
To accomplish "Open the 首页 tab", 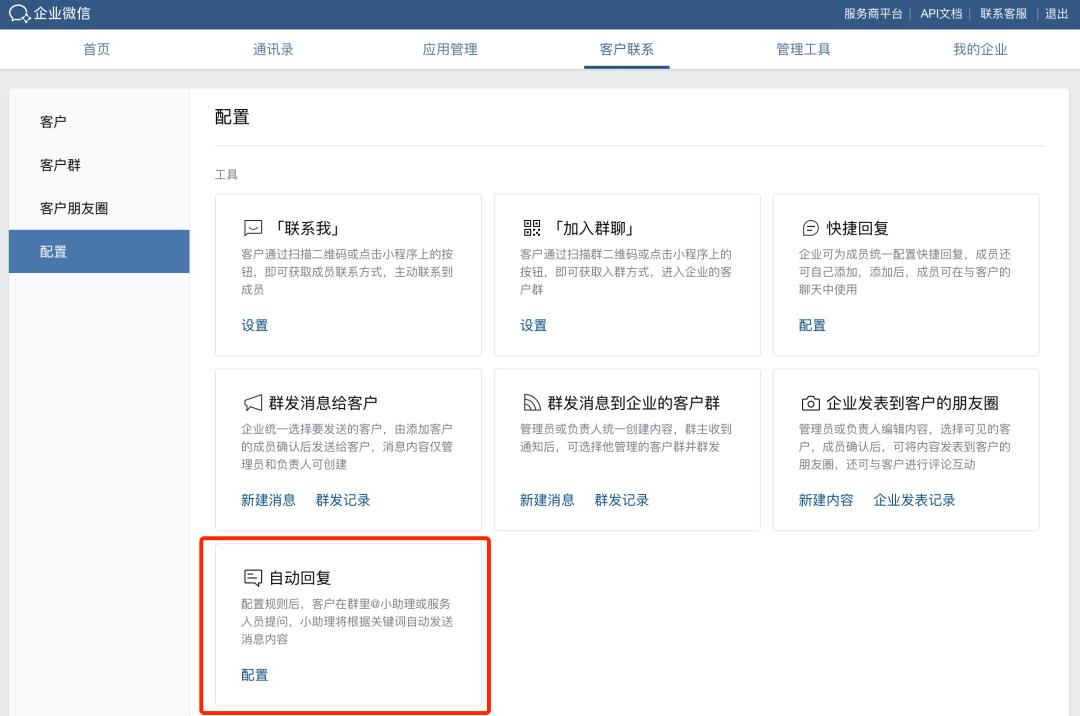I will (97, 48).
